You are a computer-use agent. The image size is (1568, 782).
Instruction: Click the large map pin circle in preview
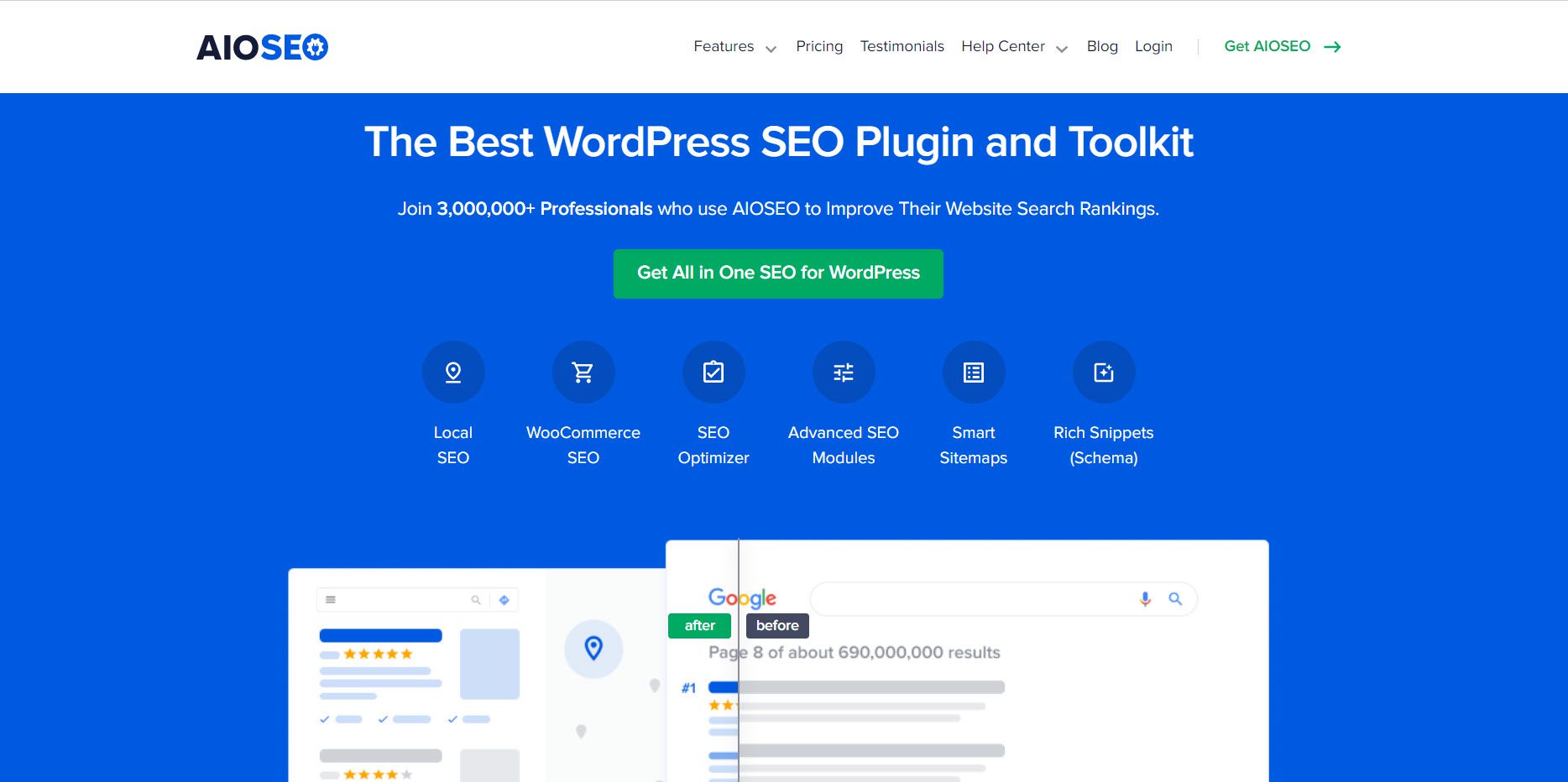click(593, 649)
